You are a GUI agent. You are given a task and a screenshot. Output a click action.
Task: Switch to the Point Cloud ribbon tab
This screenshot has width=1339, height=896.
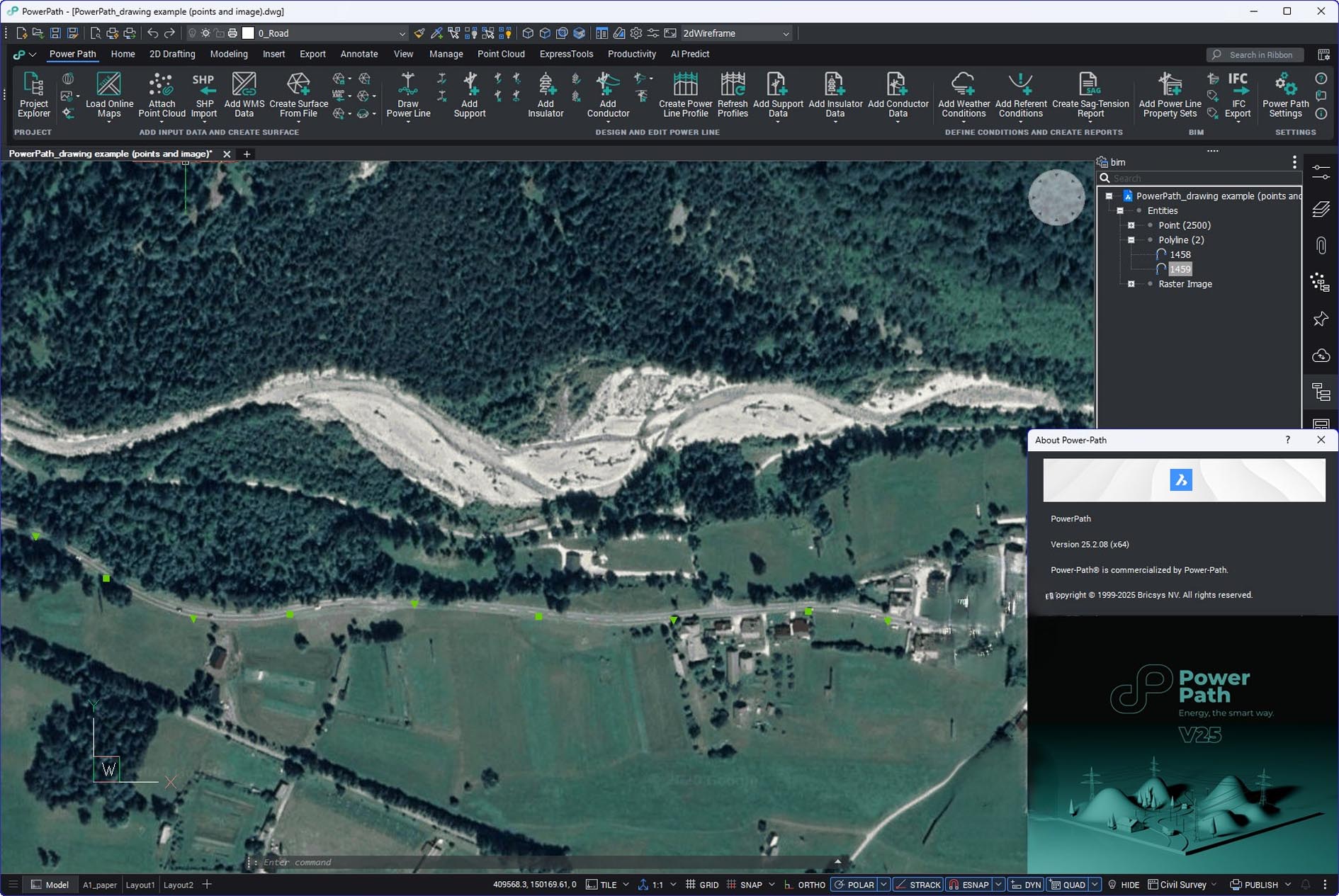point(501,54)
